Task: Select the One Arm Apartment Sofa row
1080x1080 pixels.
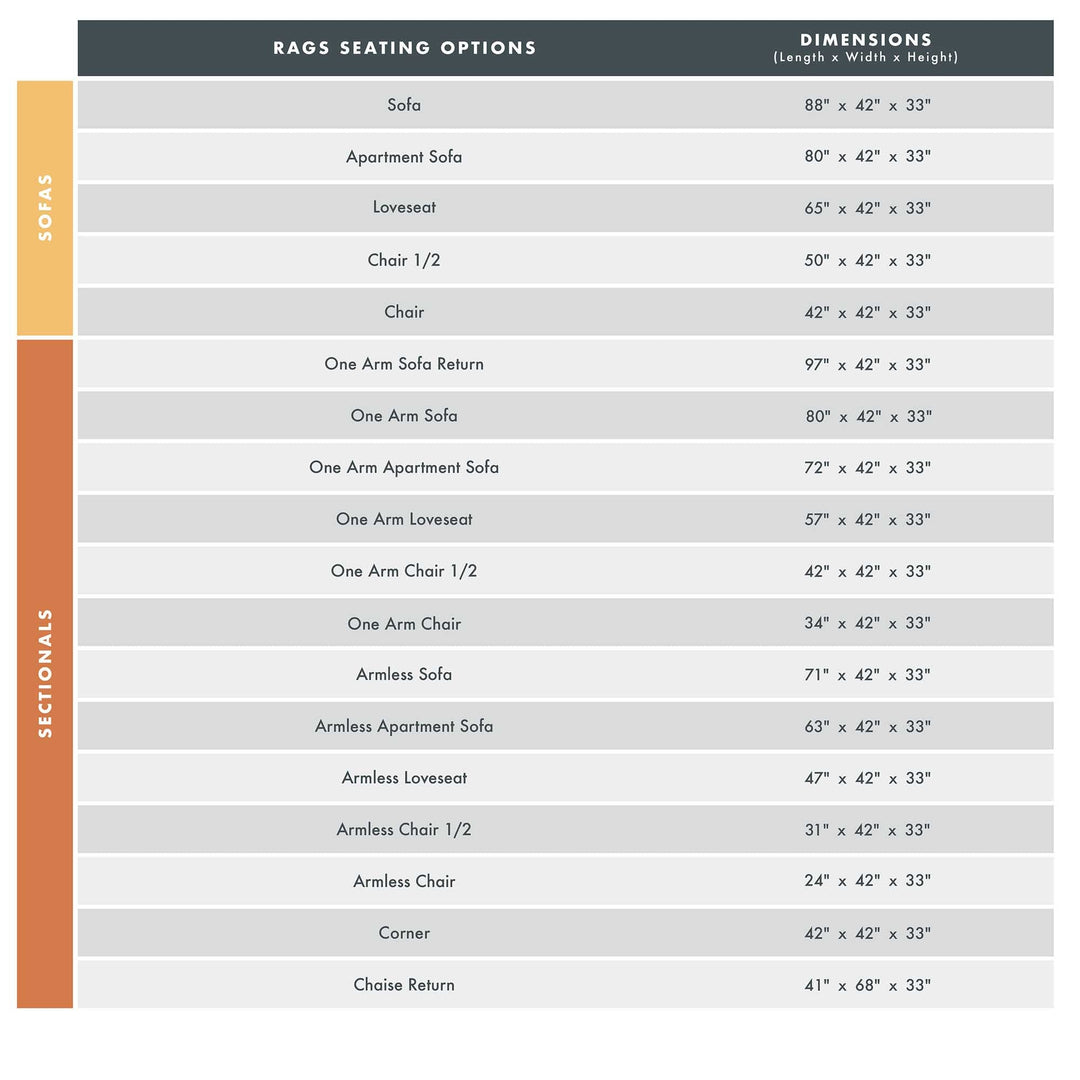Action: 404,467
